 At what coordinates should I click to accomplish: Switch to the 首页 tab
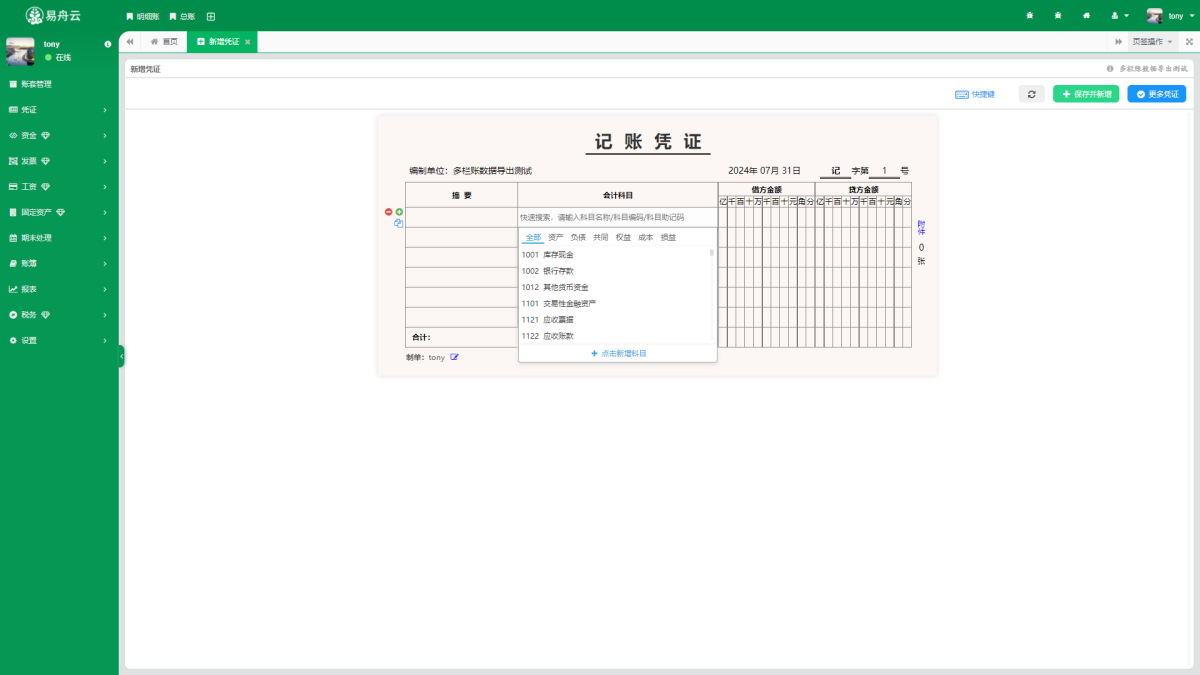[164, 41]
